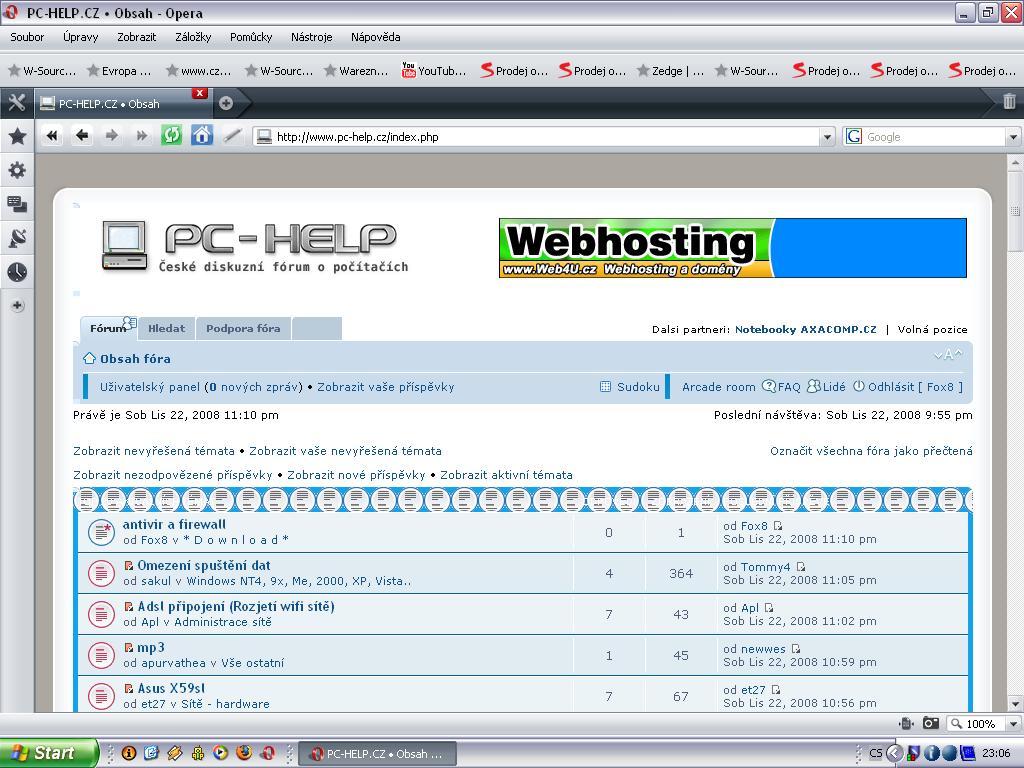The width and height of the screenshot is (1024, 768).
Task: Click Zobrazit aktivní témata
Action: 506,475
